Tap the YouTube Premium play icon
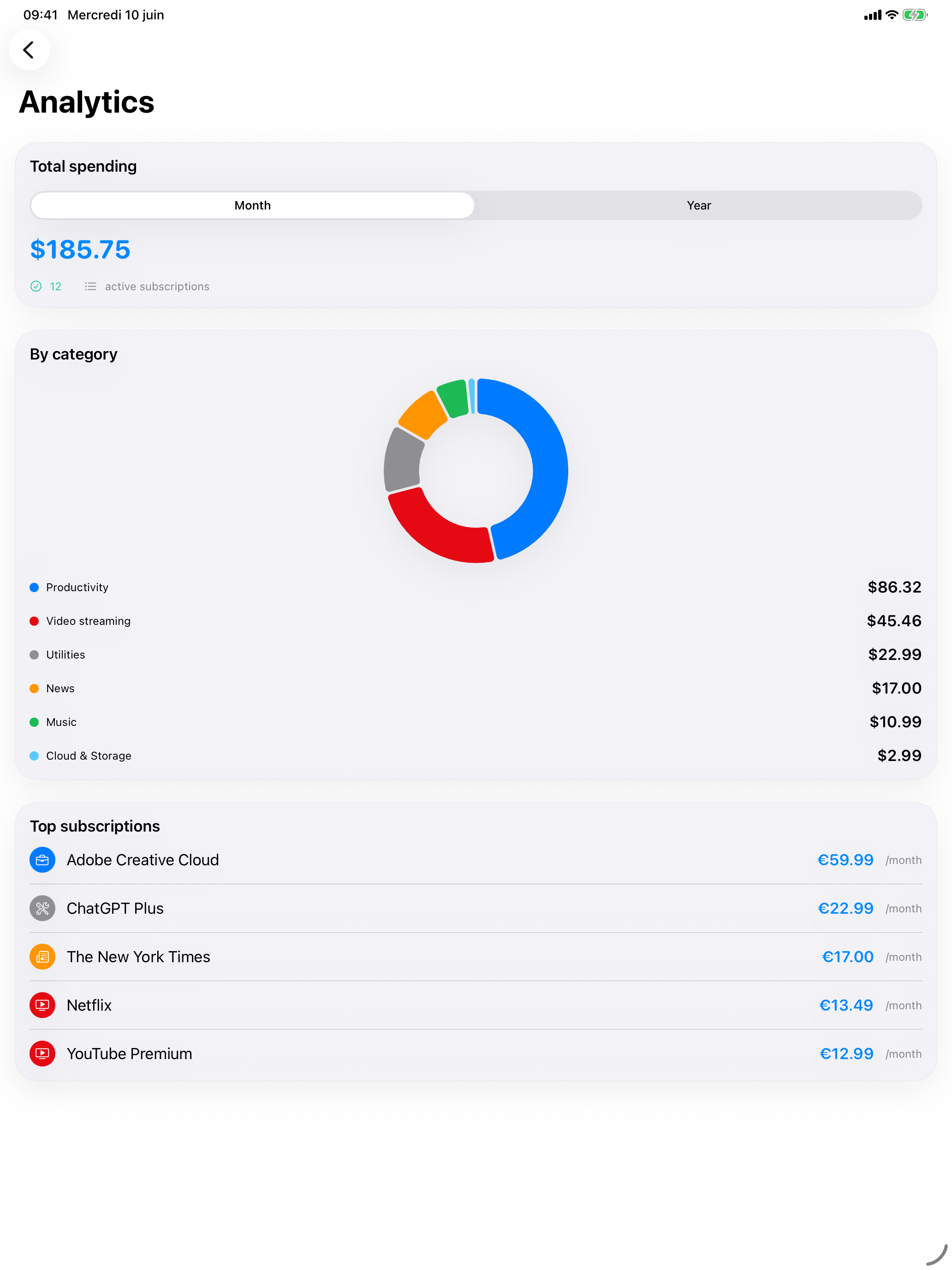The width and height of the screenshot is (952, 1270). point(42,1054)
